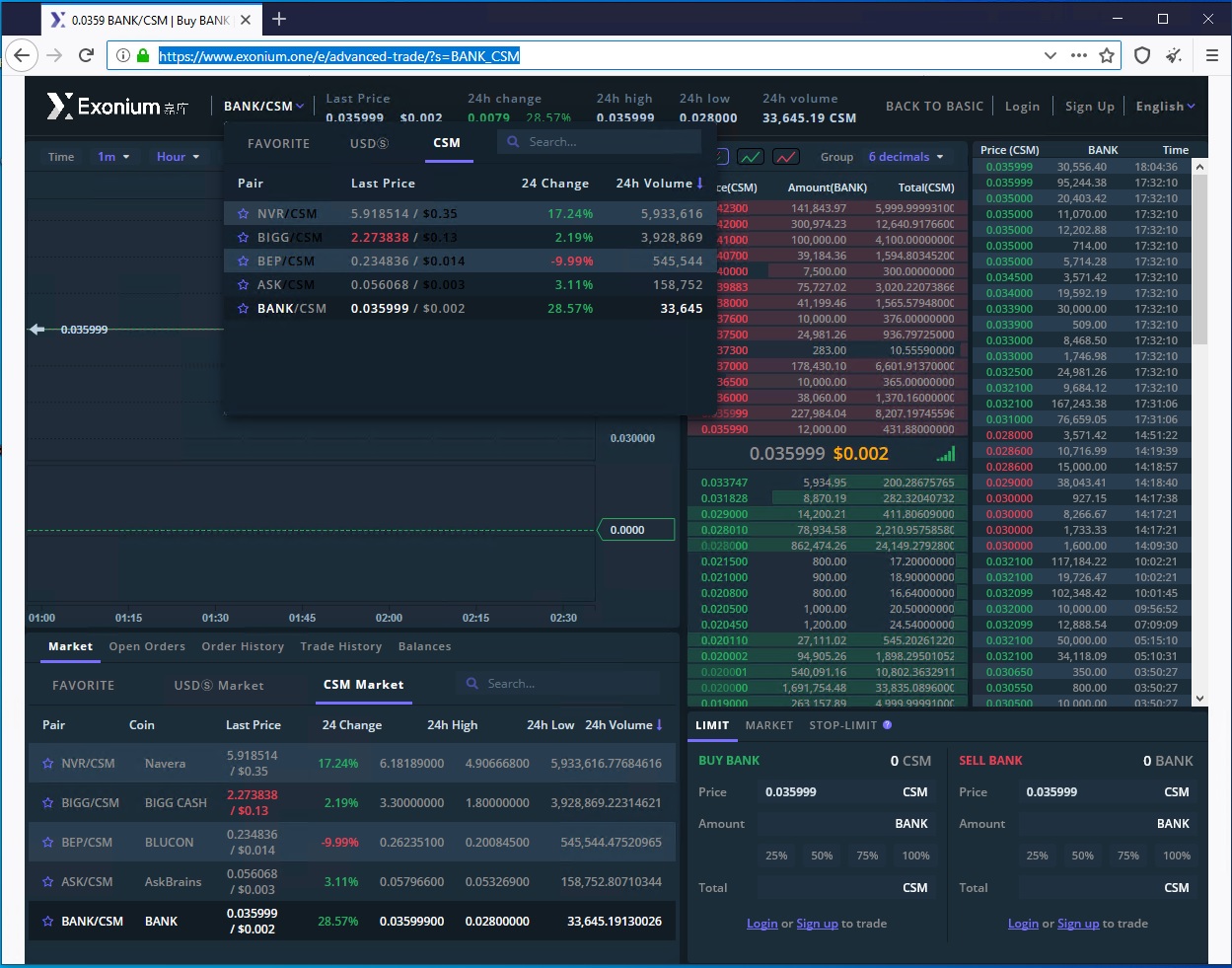Switch to USDⓢ tab in pair dropdown
Screen dimensions: 1232x968
click(369, 143)
